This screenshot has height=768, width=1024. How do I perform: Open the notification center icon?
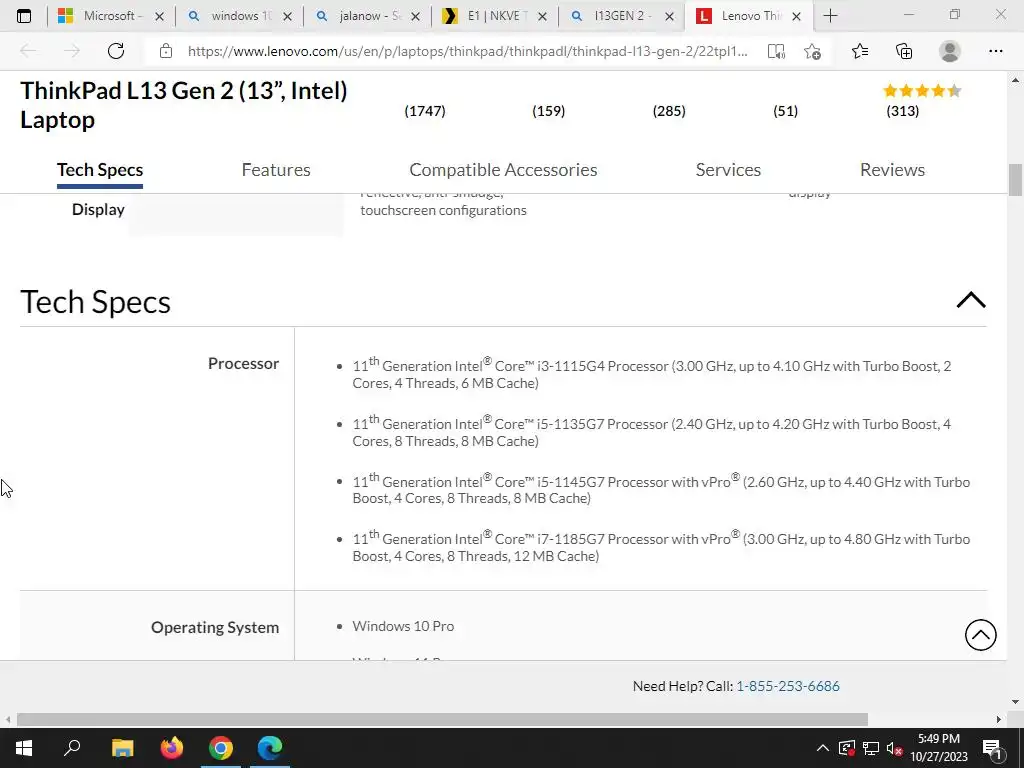click(x=993, y=748)
